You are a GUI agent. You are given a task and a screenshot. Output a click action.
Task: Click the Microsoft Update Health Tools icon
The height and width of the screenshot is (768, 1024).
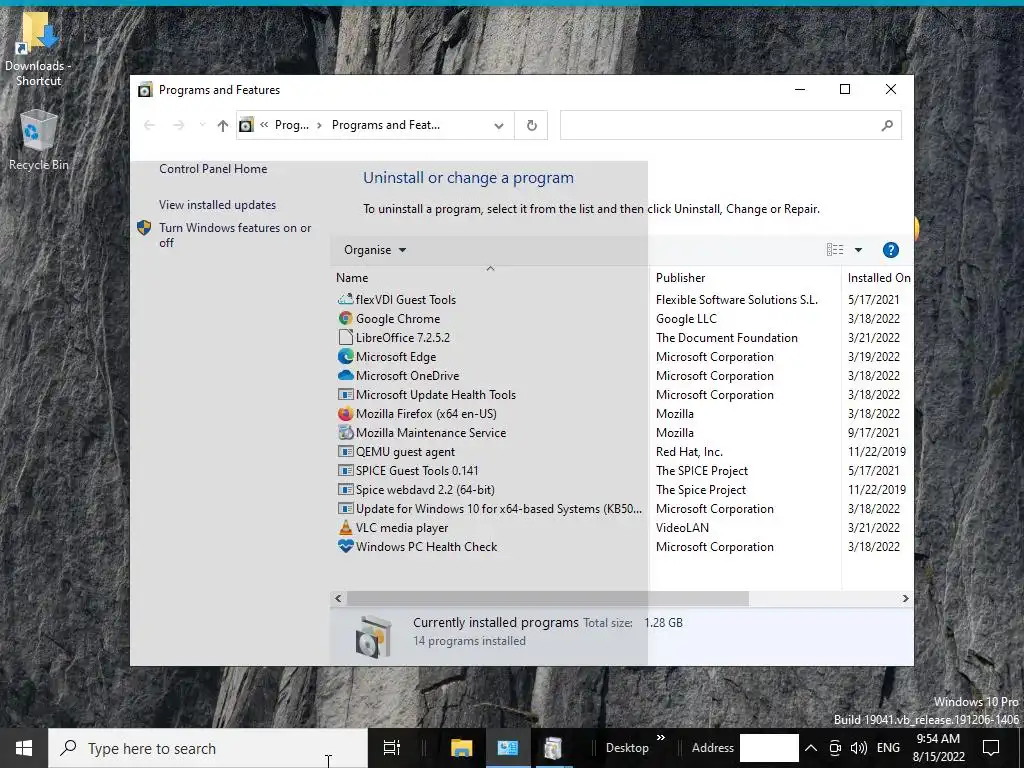click(345, 394)
